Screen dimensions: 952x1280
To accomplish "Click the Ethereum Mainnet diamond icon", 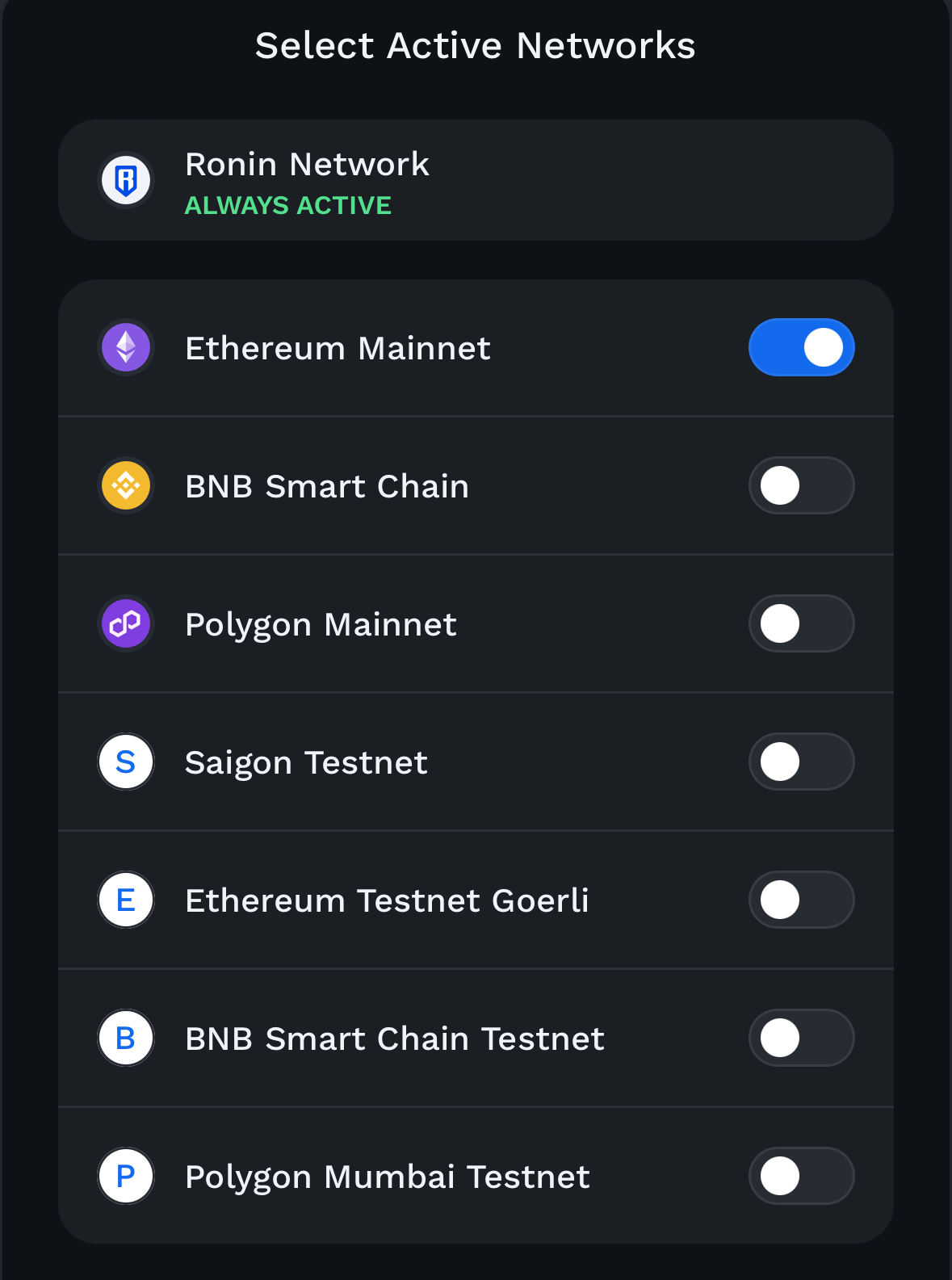I will 126,348.
